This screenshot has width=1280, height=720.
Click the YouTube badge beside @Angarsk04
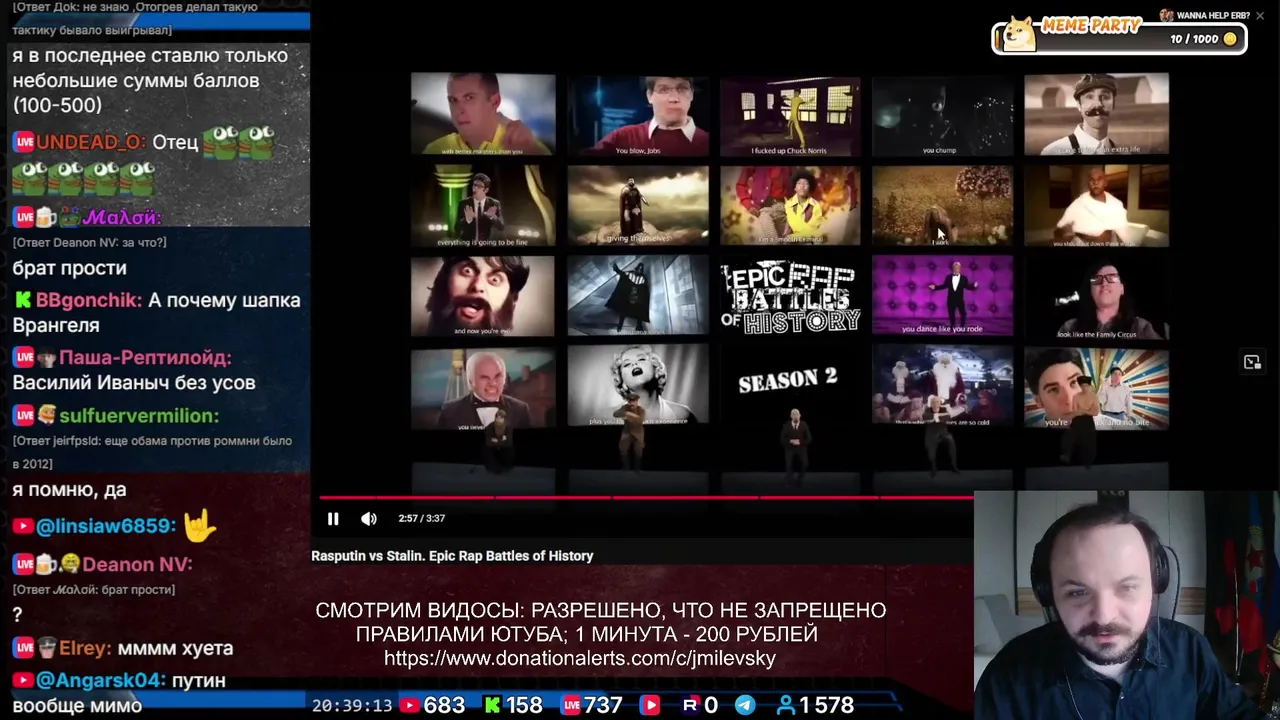[23, 680]
